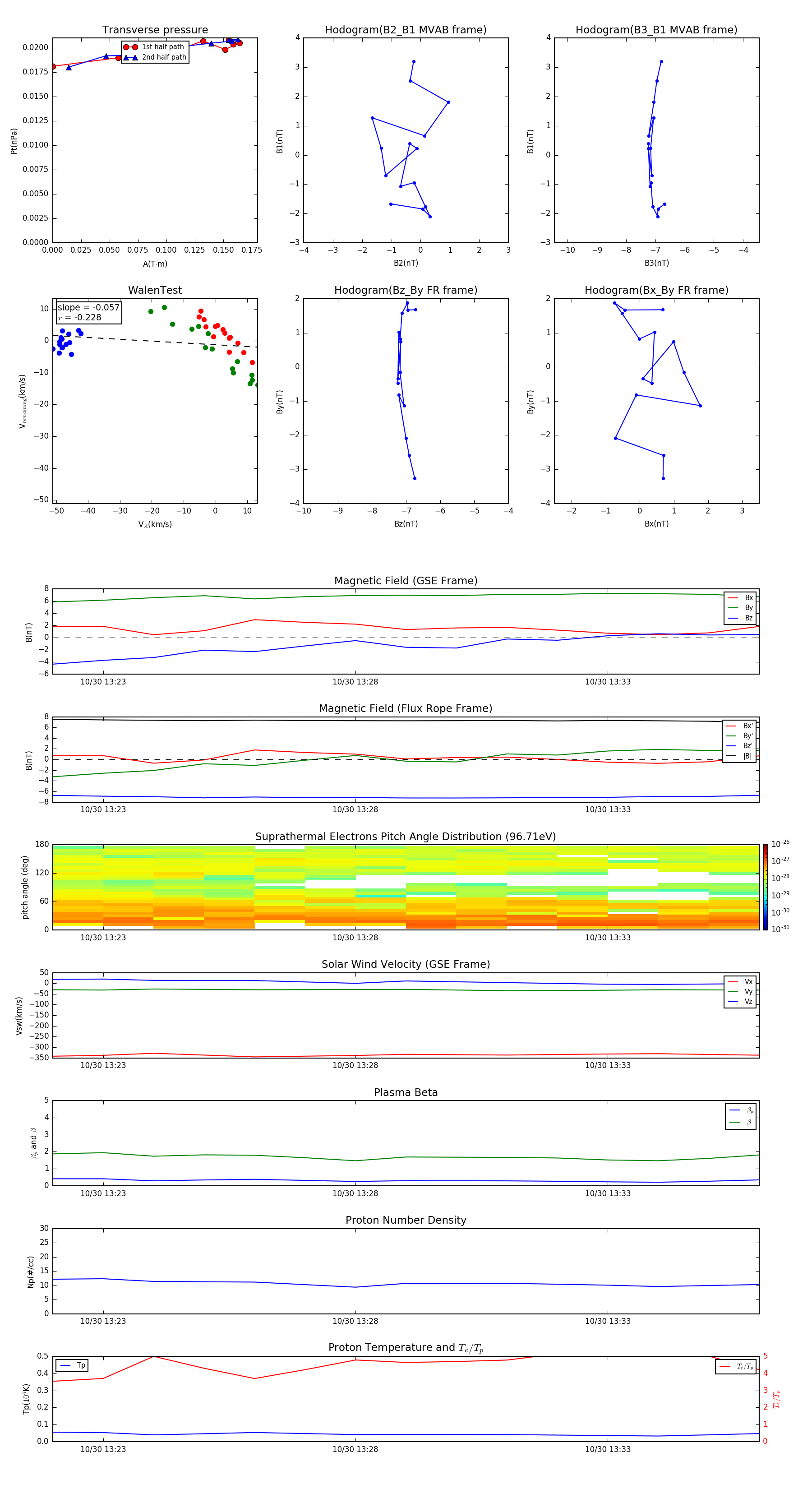Click 'Hodogram(B3_B1 MVAB frame)' title
Image resolution: width=812 pixels, height=1489 pixels.
tap(656, 30)
